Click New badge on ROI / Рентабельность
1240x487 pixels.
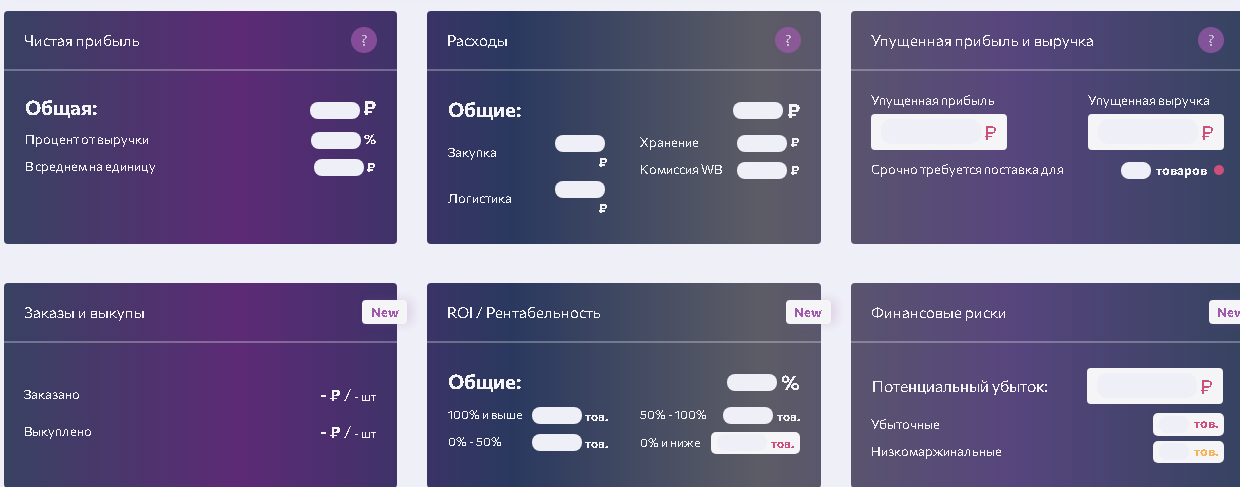point(807,313)
